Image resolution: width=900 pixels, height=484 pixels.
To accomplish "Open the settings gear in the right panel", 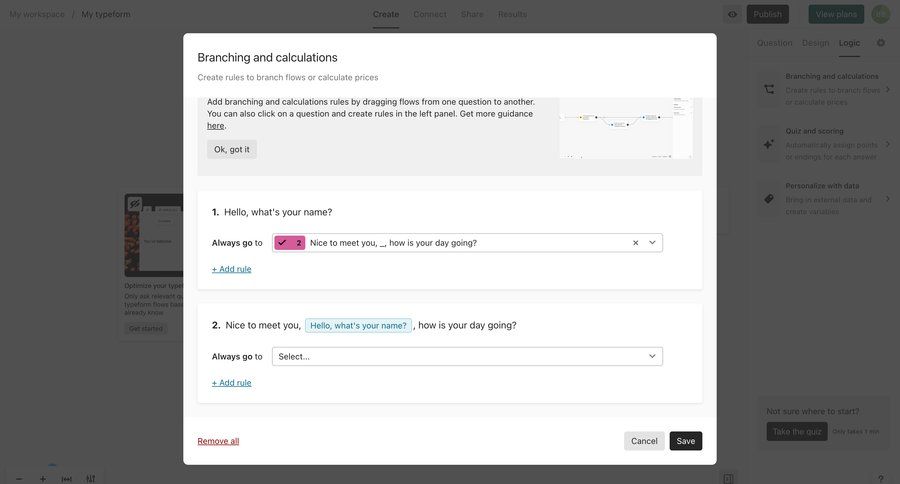I will click(x=880, y=42).
